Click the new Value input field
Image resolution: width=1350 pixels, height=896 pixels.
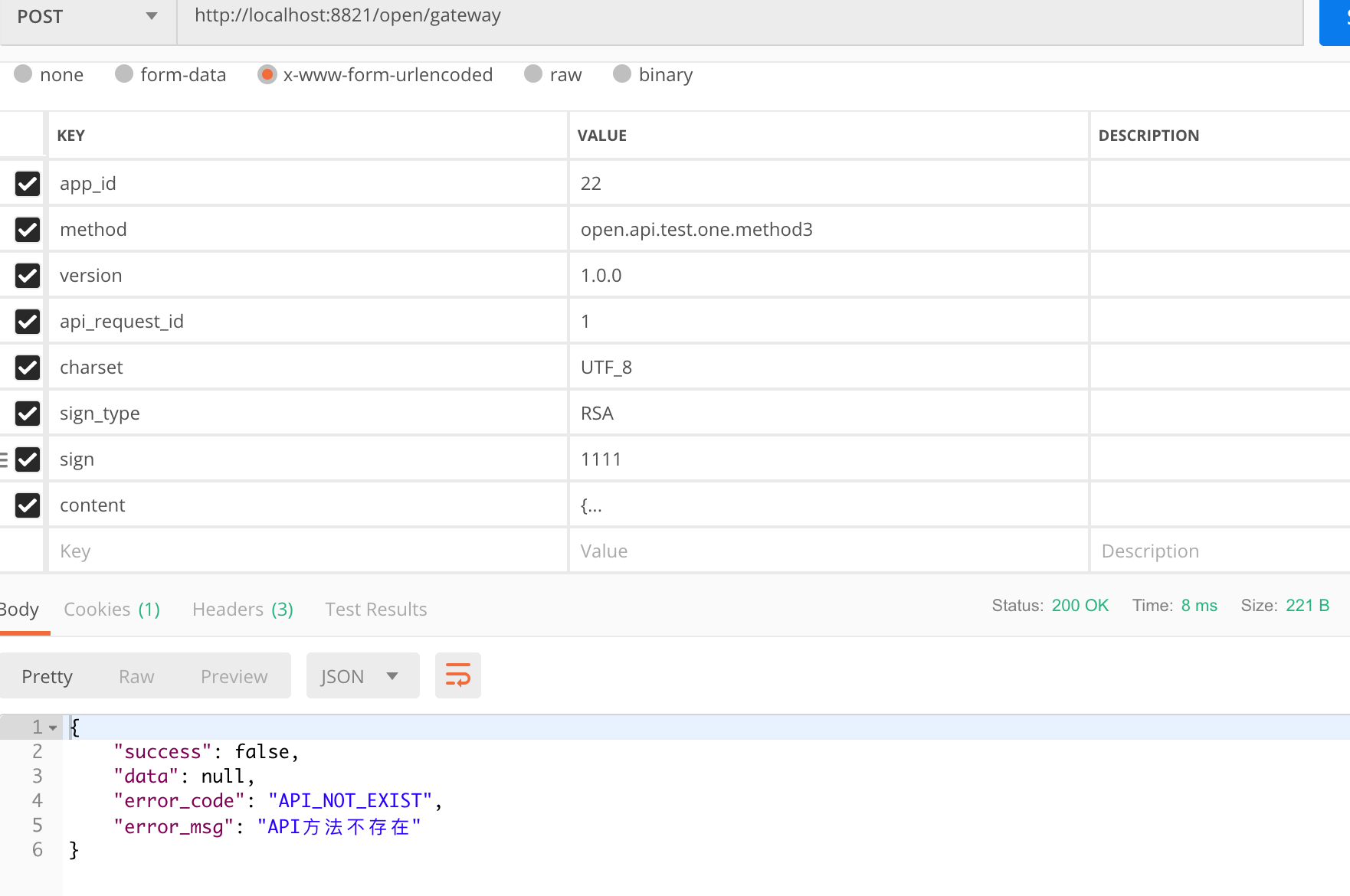coord(829,551)
